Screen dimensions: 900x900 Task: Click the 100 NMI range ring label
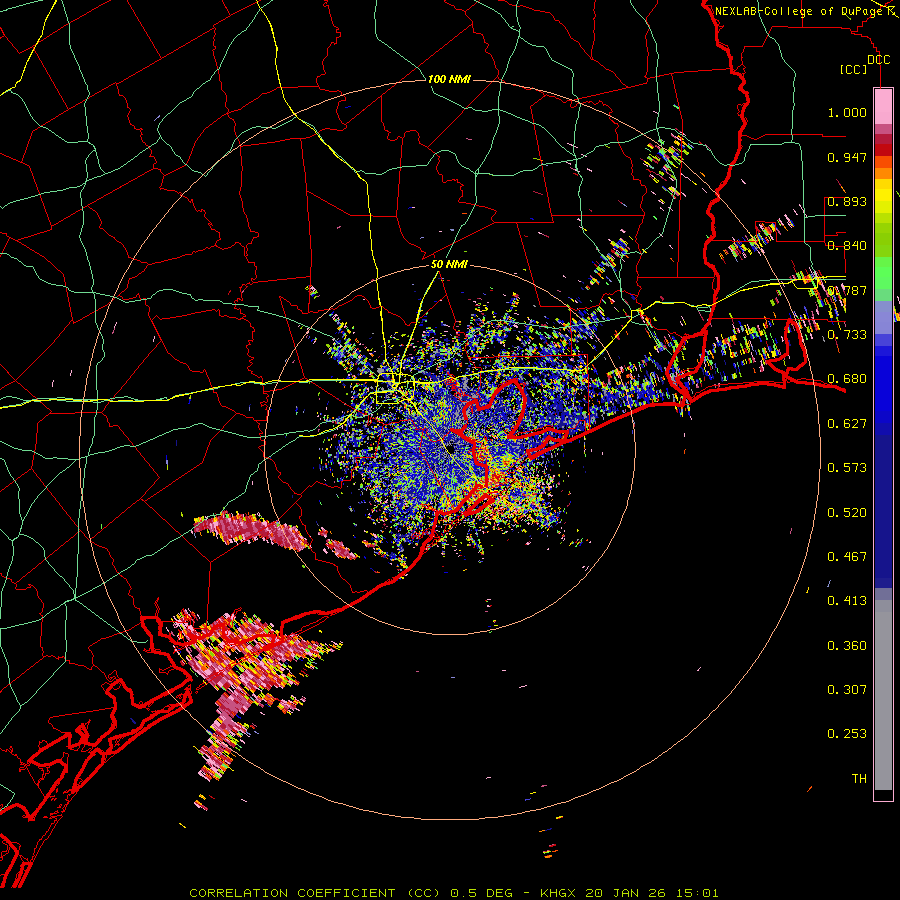click(x=449, y=79)
